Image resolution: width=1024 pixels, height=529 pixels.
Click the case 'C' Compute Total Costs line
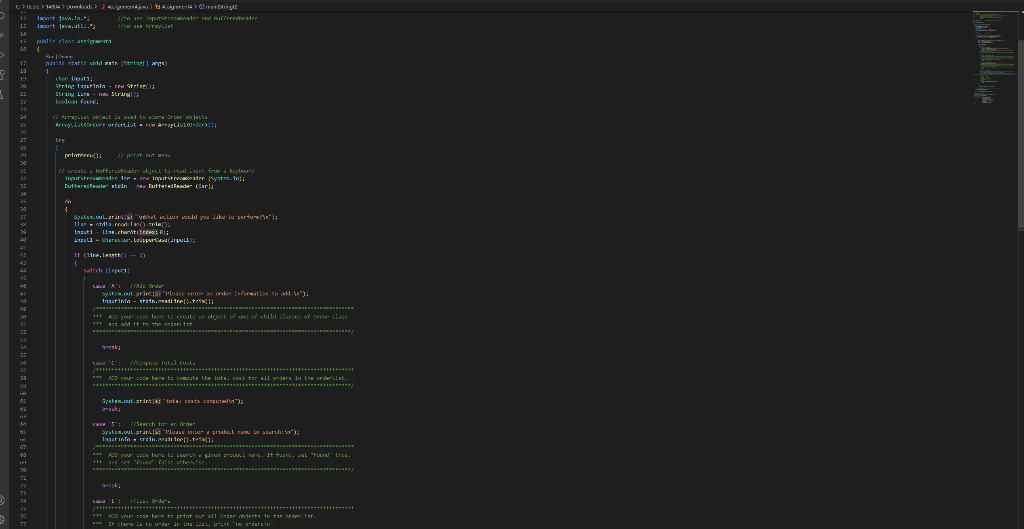(x=144, y=362)
